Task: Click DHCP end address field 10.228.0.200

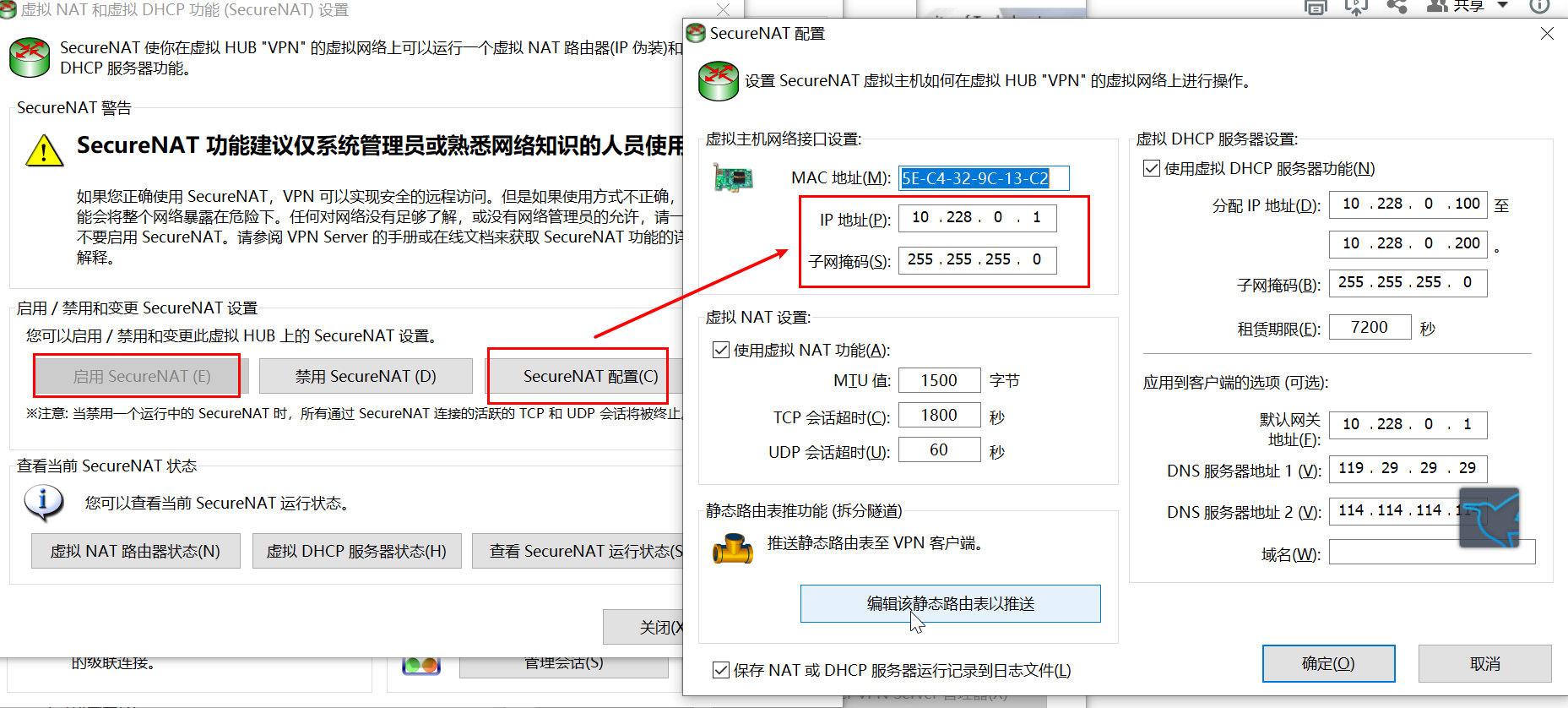Action: 1408,244
